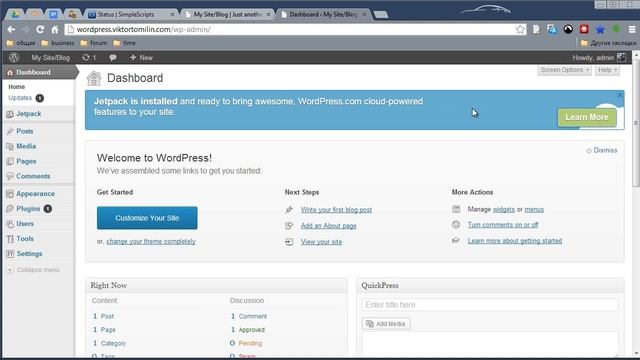
Task: Select the Home submenu item
Action: [17, 87]
